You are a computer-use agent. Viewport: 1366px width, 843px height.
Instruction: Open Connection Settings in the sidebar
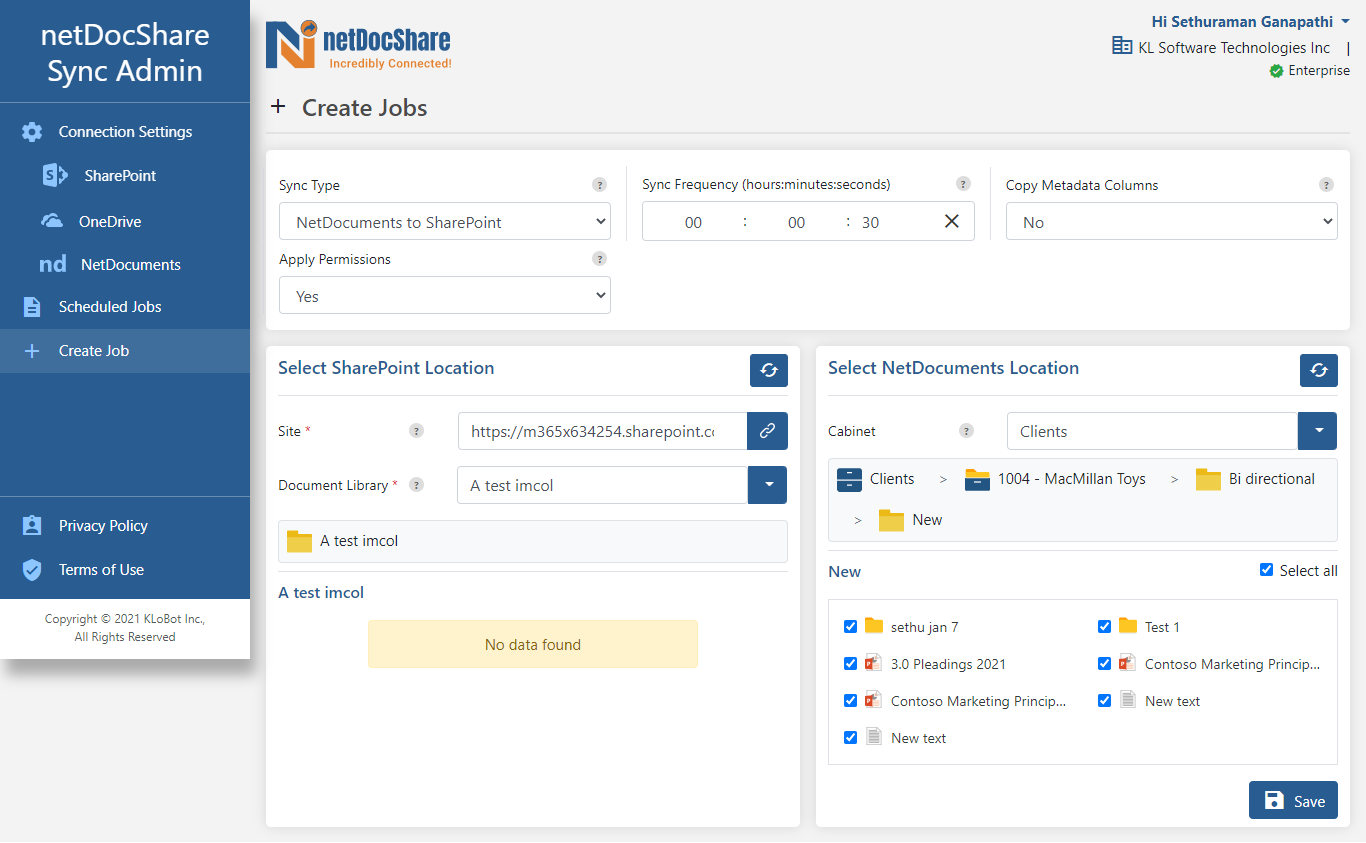[x=125, y=132]
